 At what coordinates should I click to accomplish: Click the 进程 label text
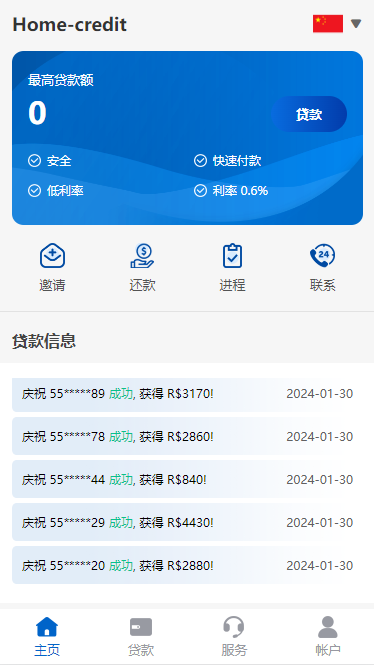[x=232, y=285]
